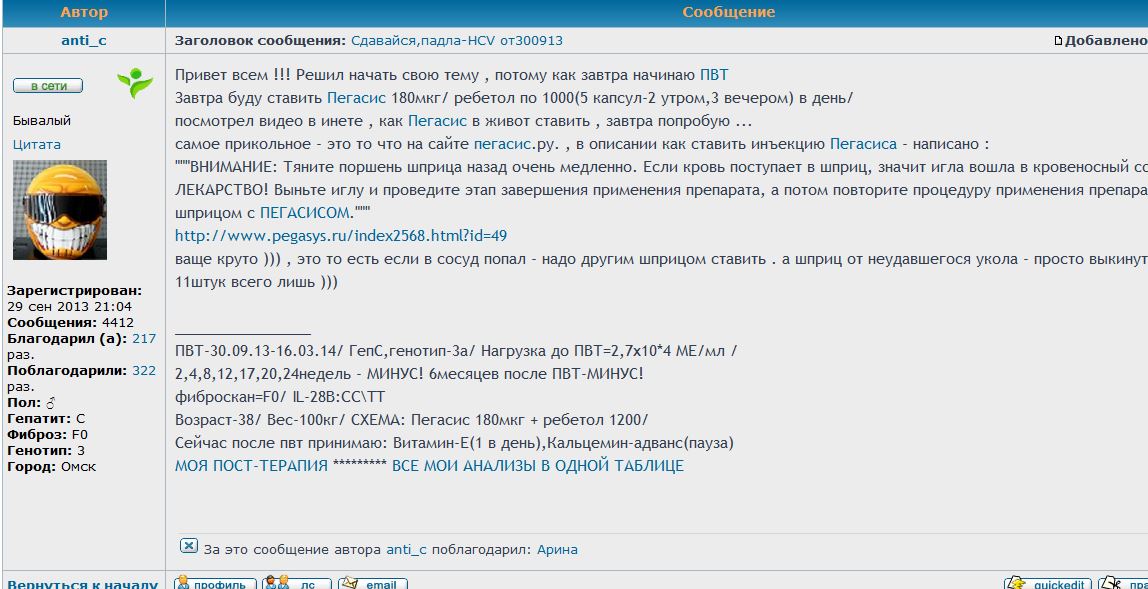
Task: Open Пегасис link in 'в живот ставить' line
Action: tap(439, 122)
